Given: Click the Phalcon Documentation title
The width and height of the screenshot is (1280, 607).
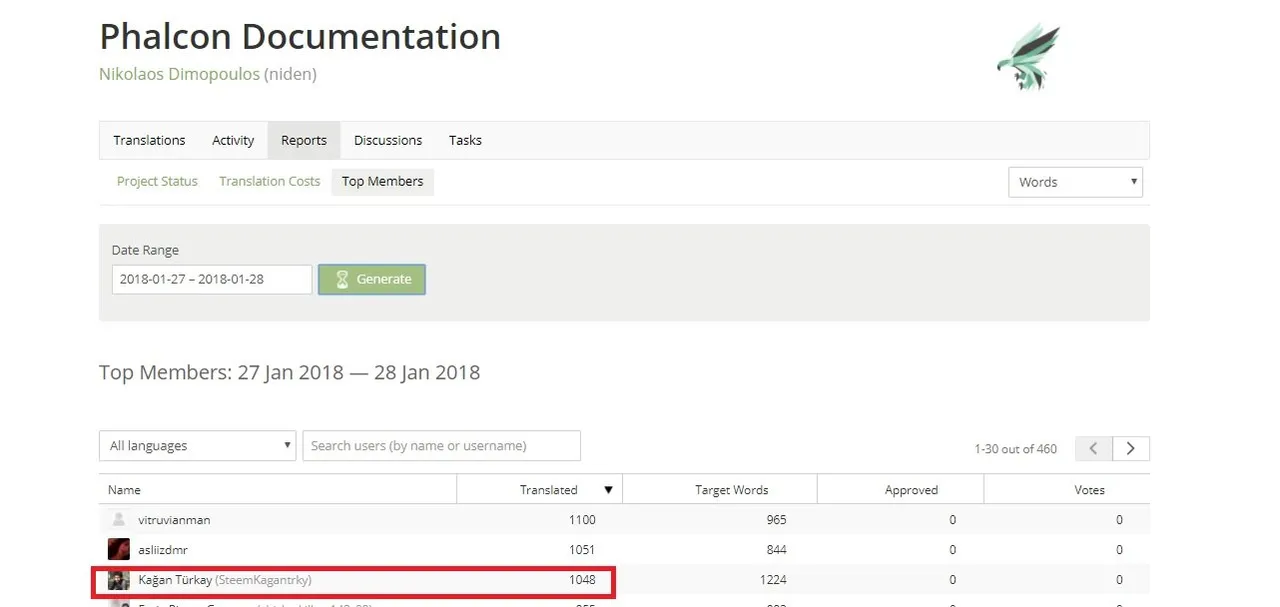Looking at the screenshot, I should tap(300, 37).
